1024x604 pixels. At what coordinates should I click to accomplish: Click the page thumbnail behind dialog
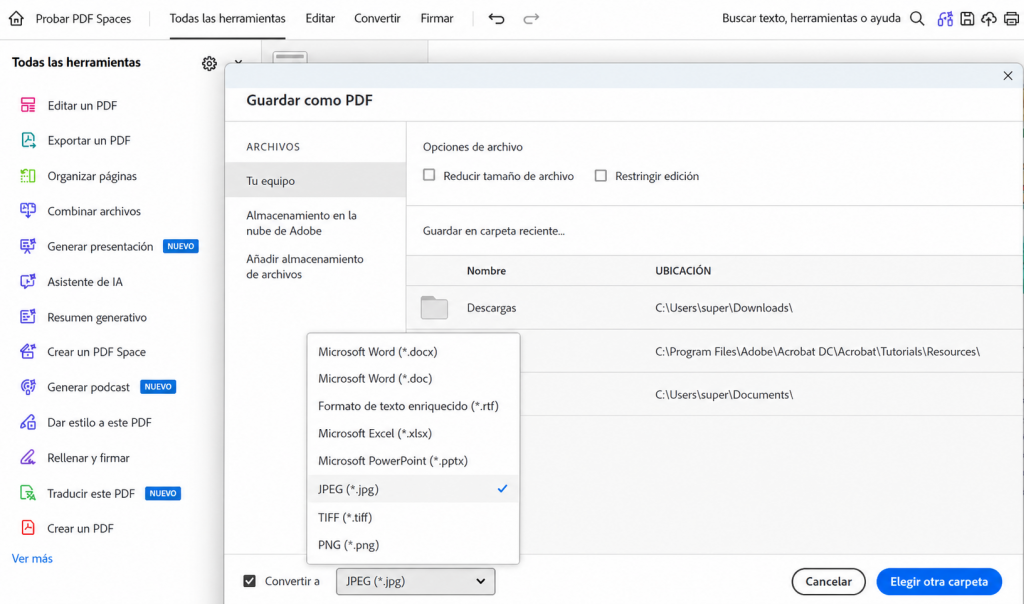click(x=290, y=57)
